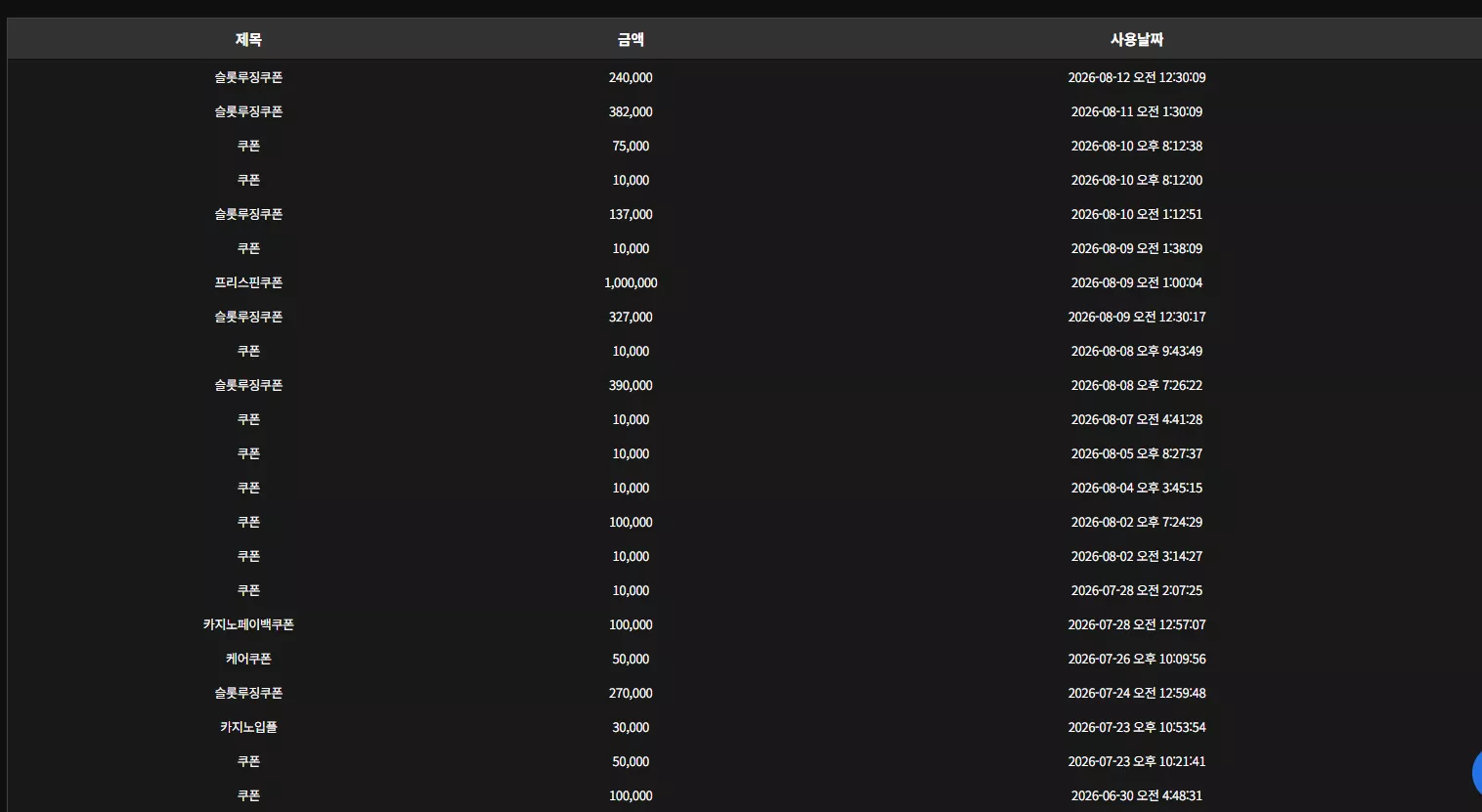
Task: Click the 2026-06-30 오전 4:48:31 date cell
Action: (1137, 795)
